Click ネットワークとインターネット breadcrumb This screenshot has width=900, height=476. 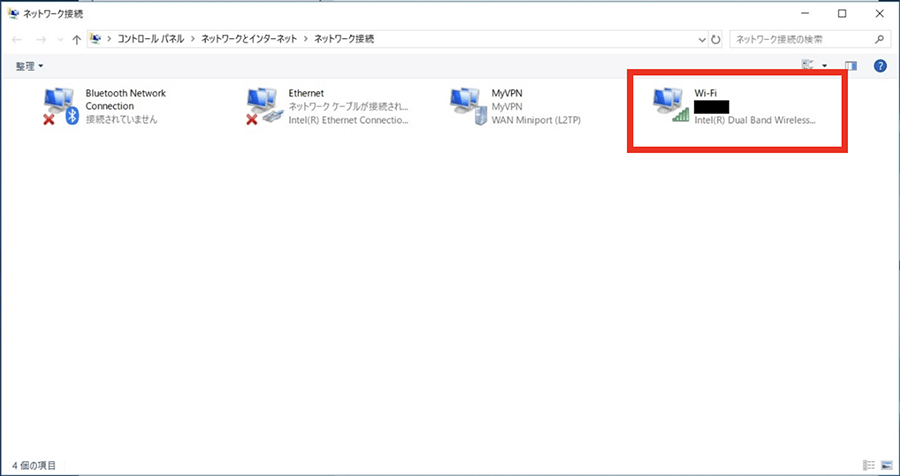249,40
